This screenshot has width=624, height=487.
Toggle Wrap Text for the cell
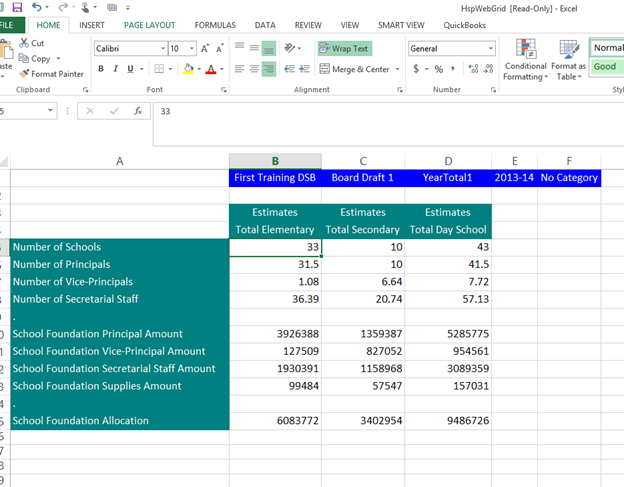344,48
